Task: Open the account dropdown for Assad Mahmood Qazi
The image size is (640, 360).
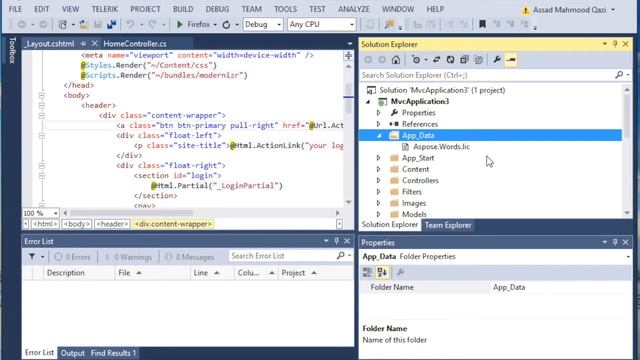Action: [613, 10]
